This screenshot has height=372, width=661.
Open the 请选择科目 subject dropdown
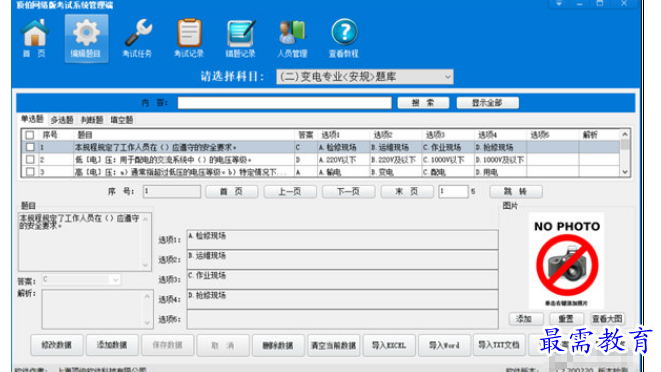click(x=365, y=77)
